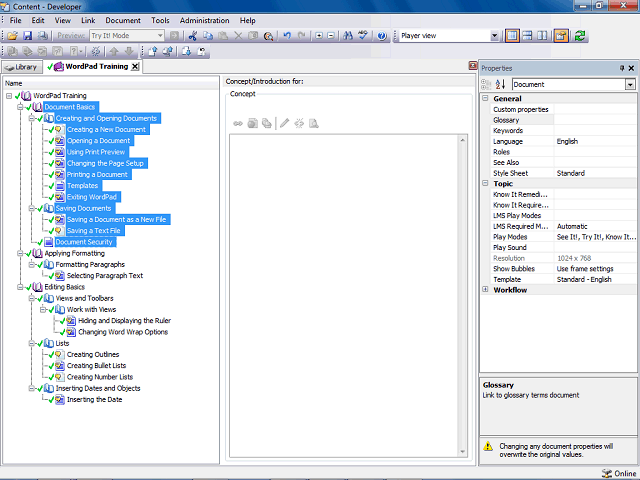Click the red close-pane icon above Concept
Screen dimensions: 640x480
pyautogui.click(x=473, y=65)
